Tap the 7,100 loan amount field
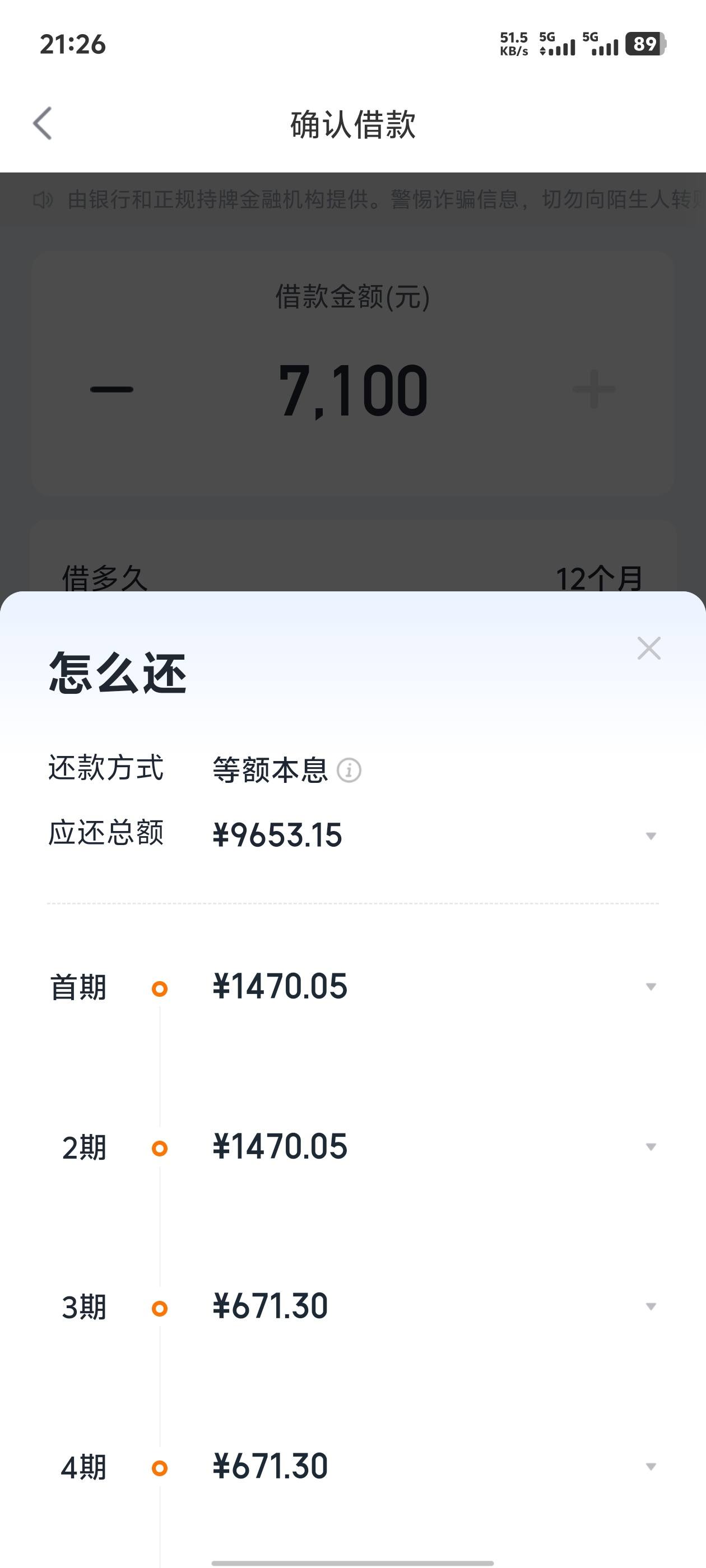Screen dimensions: 706x1568 352,390
